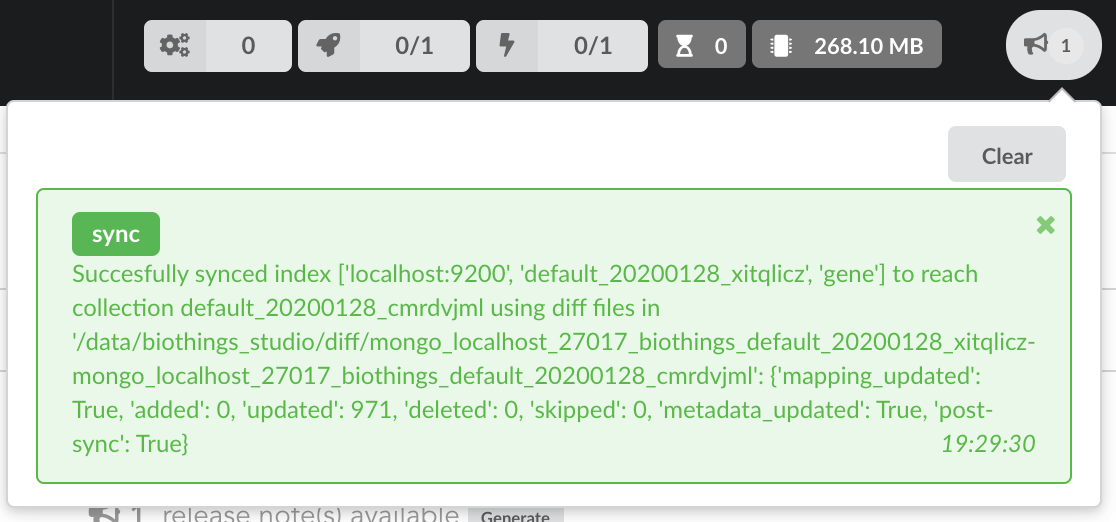
Task: Clear all notifications
Action: 1006,155
